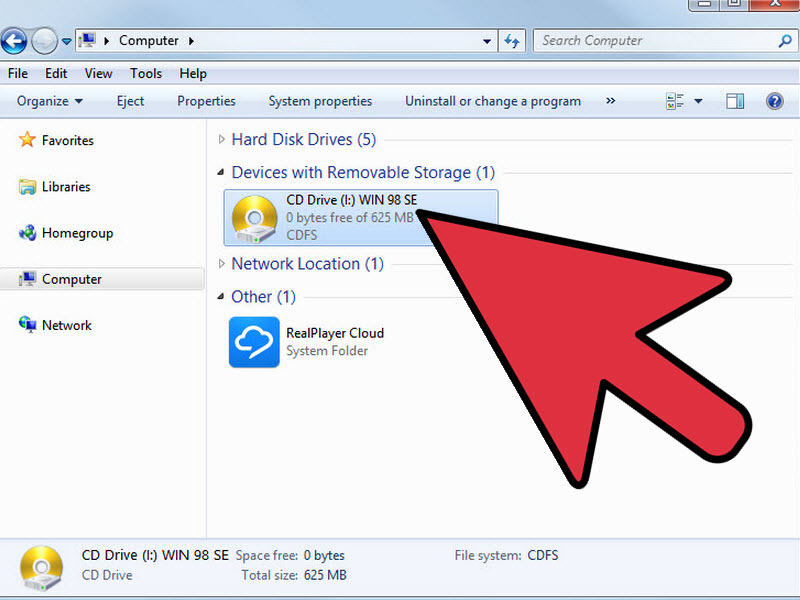This screenshot has height=600, width=800.
Task: Click the magnifier search icon
Action: (785, 41)
